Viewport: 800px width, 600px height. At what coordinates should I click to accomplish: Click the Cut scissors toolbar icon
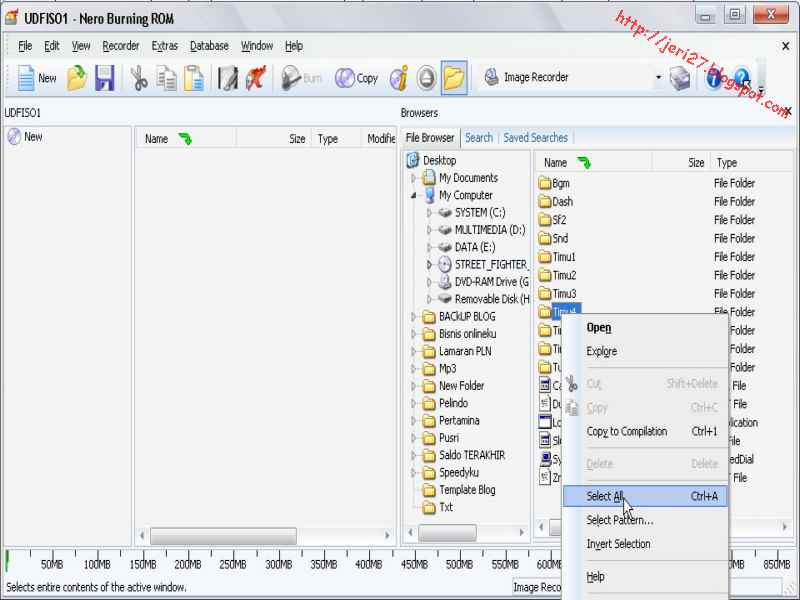click(x=138, y=78)
